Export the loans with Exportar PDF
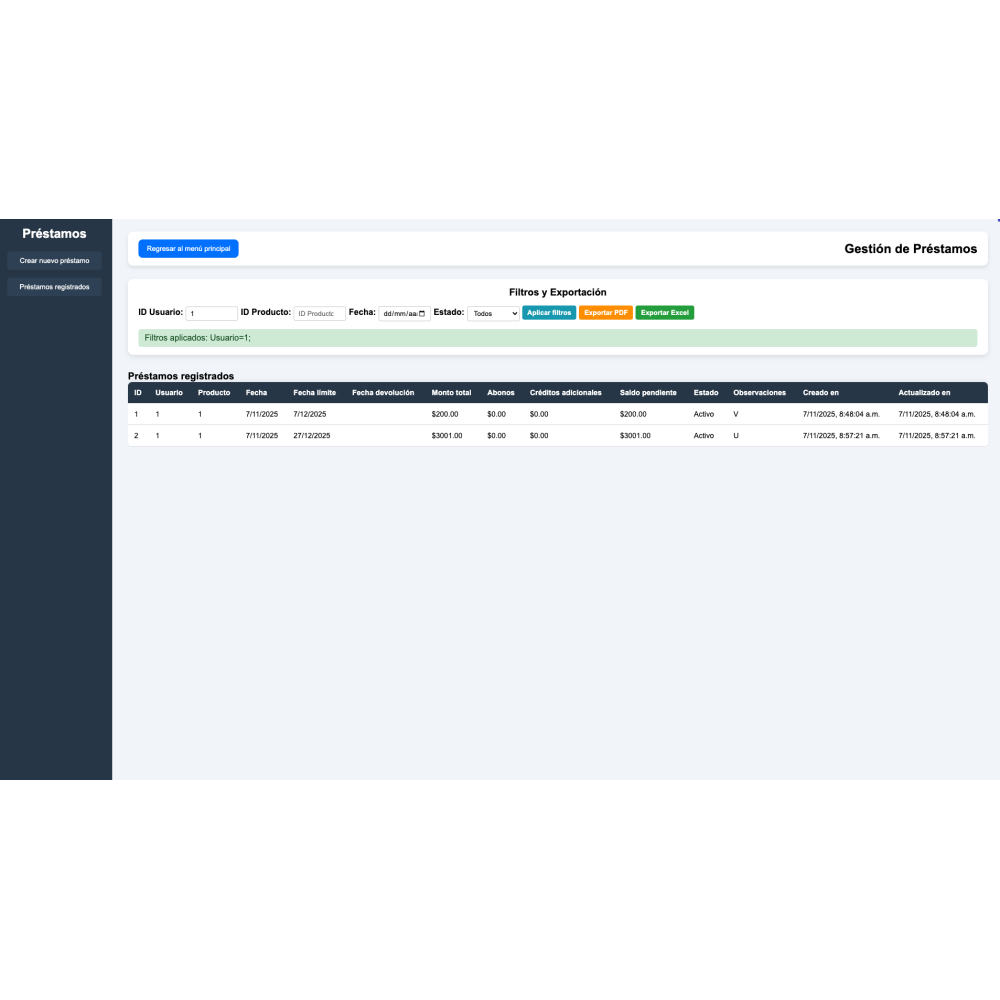Screen dimensions: 1000x1000 point(606,313)
